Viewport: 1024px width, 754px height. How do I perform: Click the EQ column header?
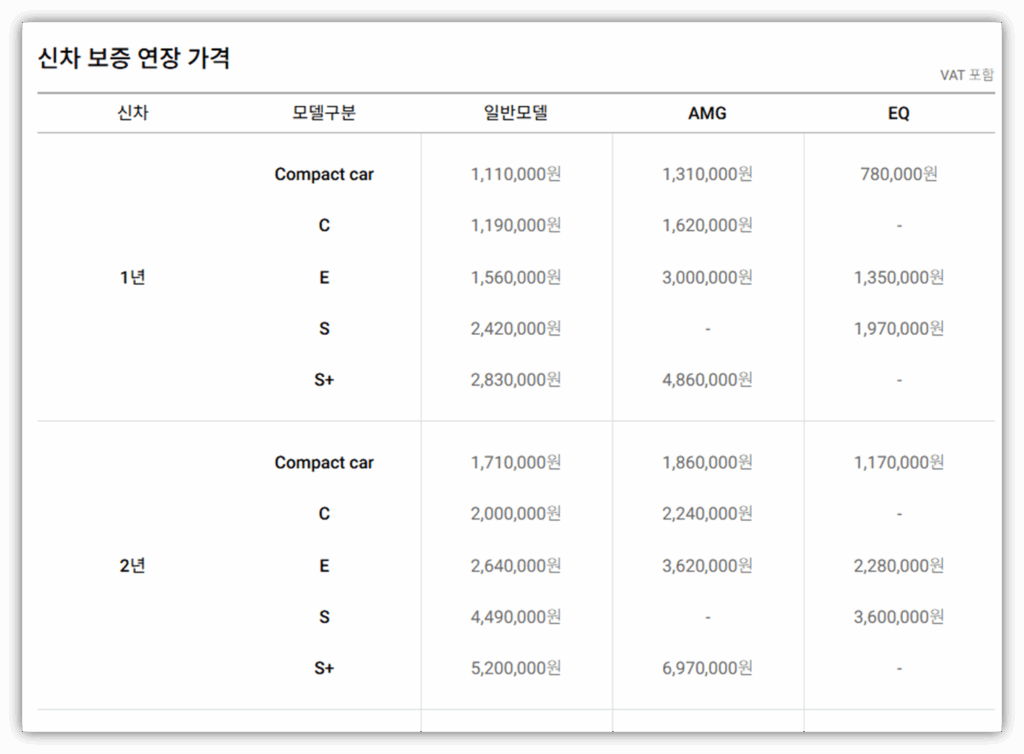click(x=898, y=113)
